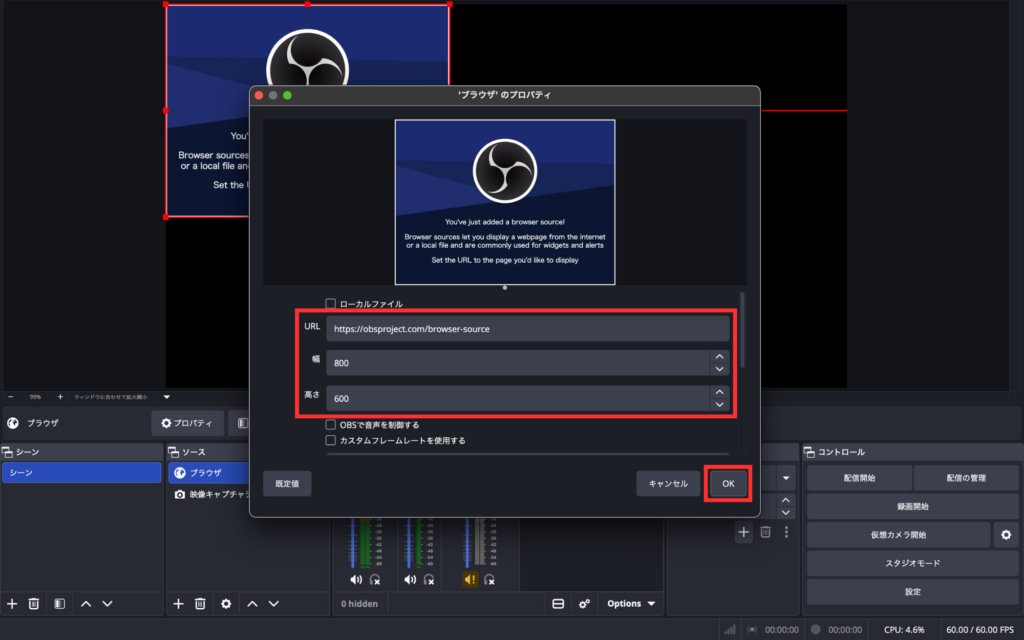Toggle monitoring headphone icon on leftmost mixer channel
Viewport: 1024px width, 640px height.
(376, 579)
